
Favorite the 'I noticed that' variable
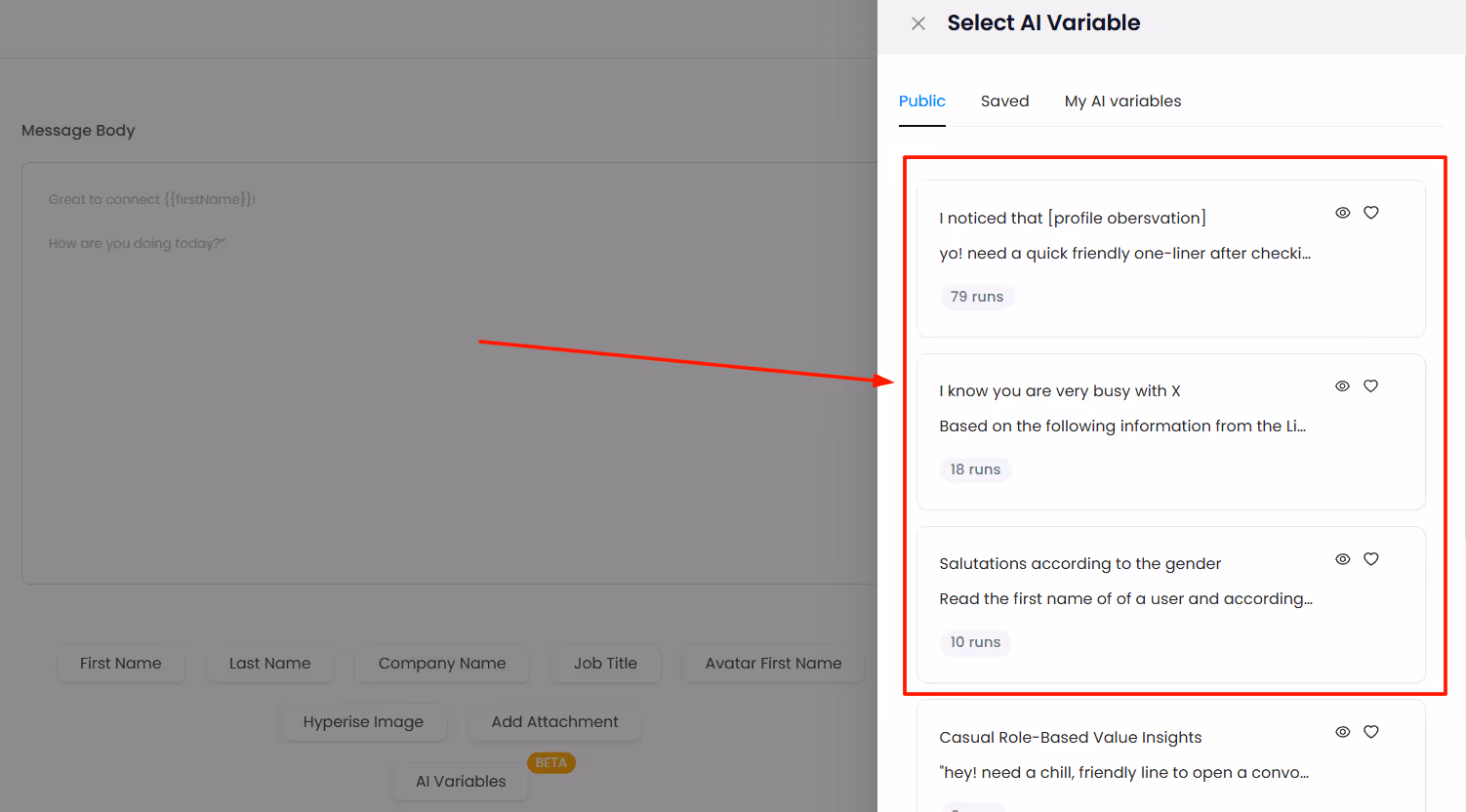coord(1370,212)
